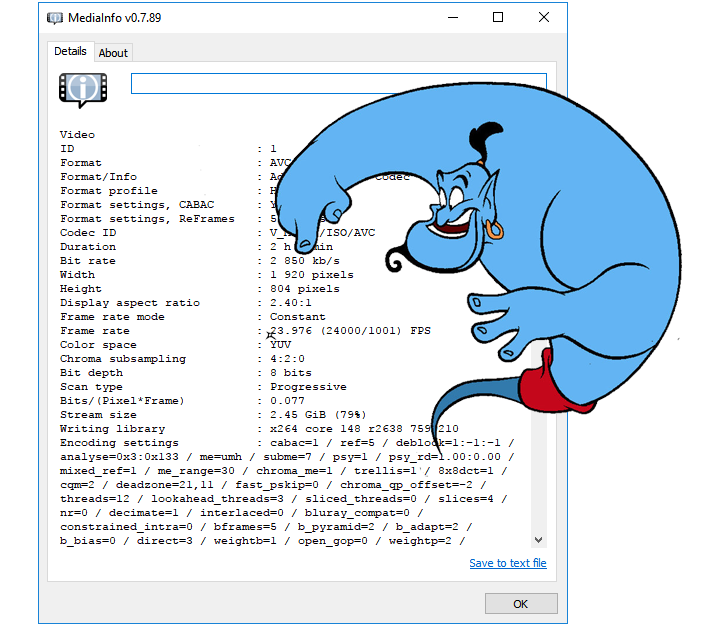Click the MediaInfo v0.7.89 window title
The height and width of the screenshot is (625, 702).
(115, 18)
